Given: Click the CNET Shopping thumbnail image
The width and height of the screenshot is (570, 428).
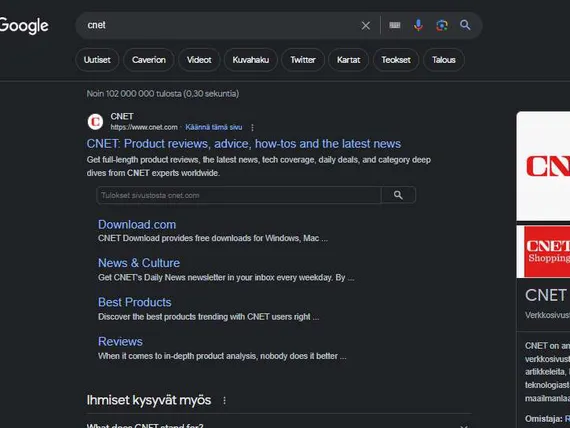Looking at the screenshot, I should pos(543,252).
